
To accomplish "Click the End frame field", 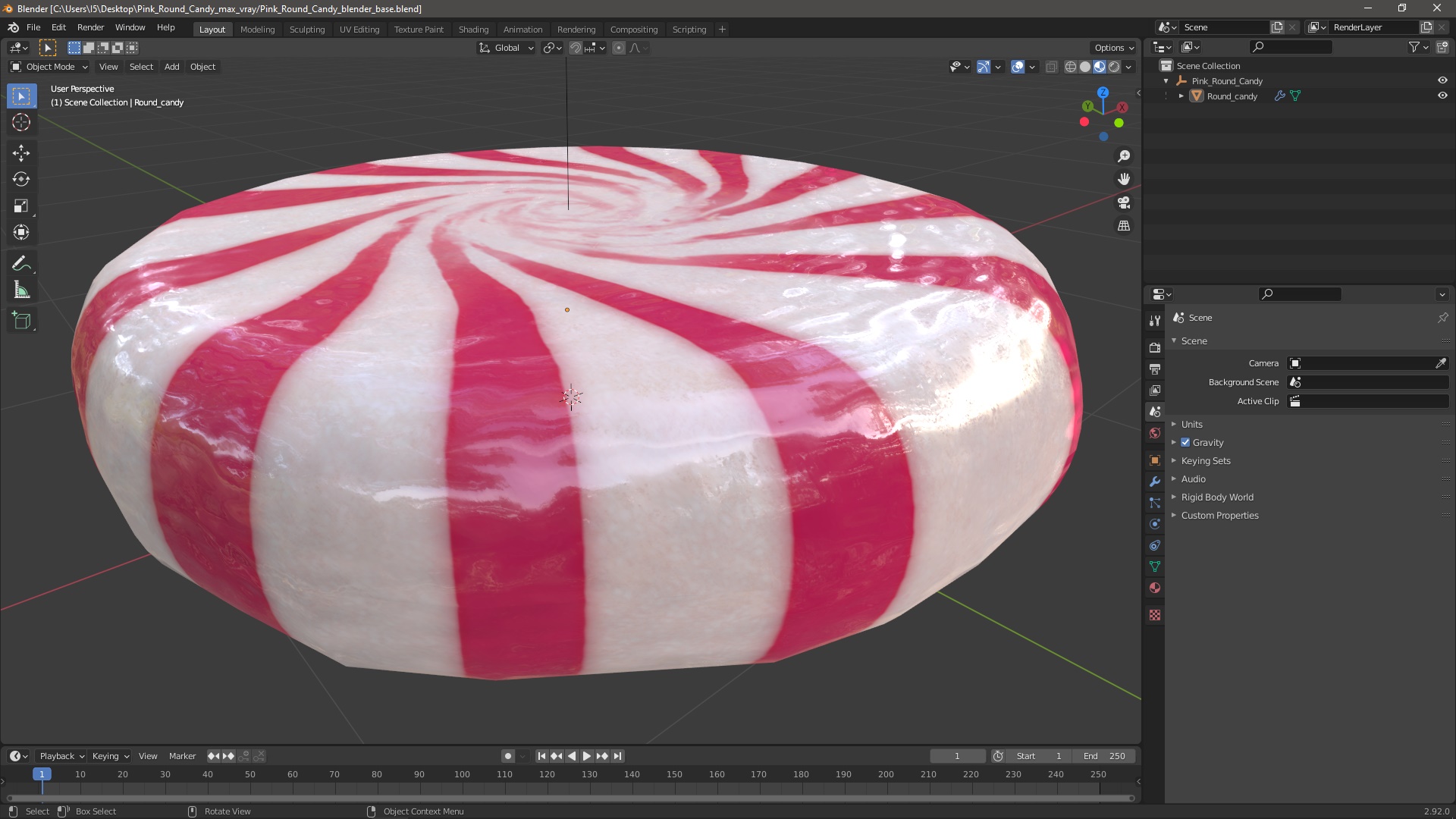I will (1104, 756).
